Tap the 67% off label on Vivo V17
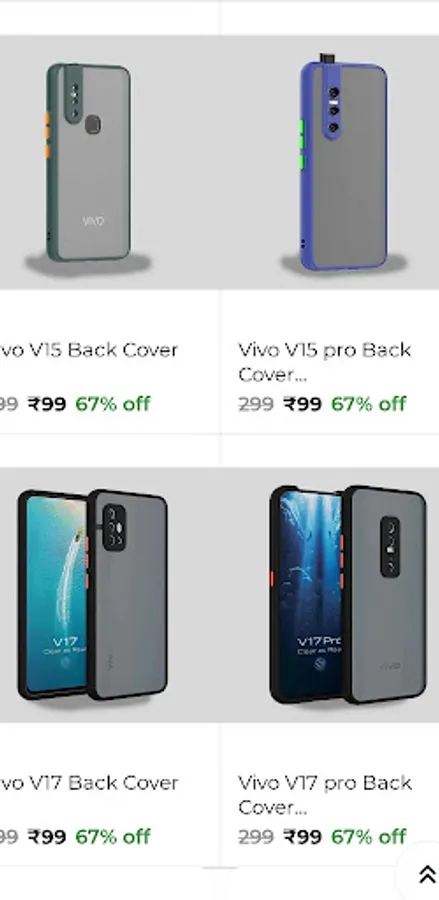439x900 pixels. click(112, 836)
